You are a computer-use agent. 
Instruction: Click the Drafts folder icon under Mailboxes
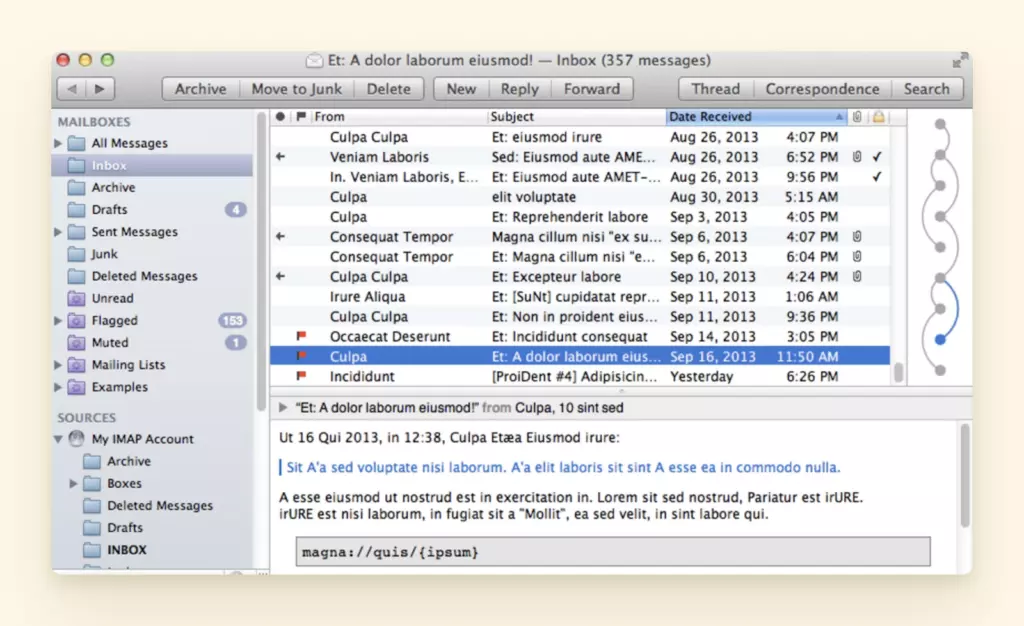[76, 210]
